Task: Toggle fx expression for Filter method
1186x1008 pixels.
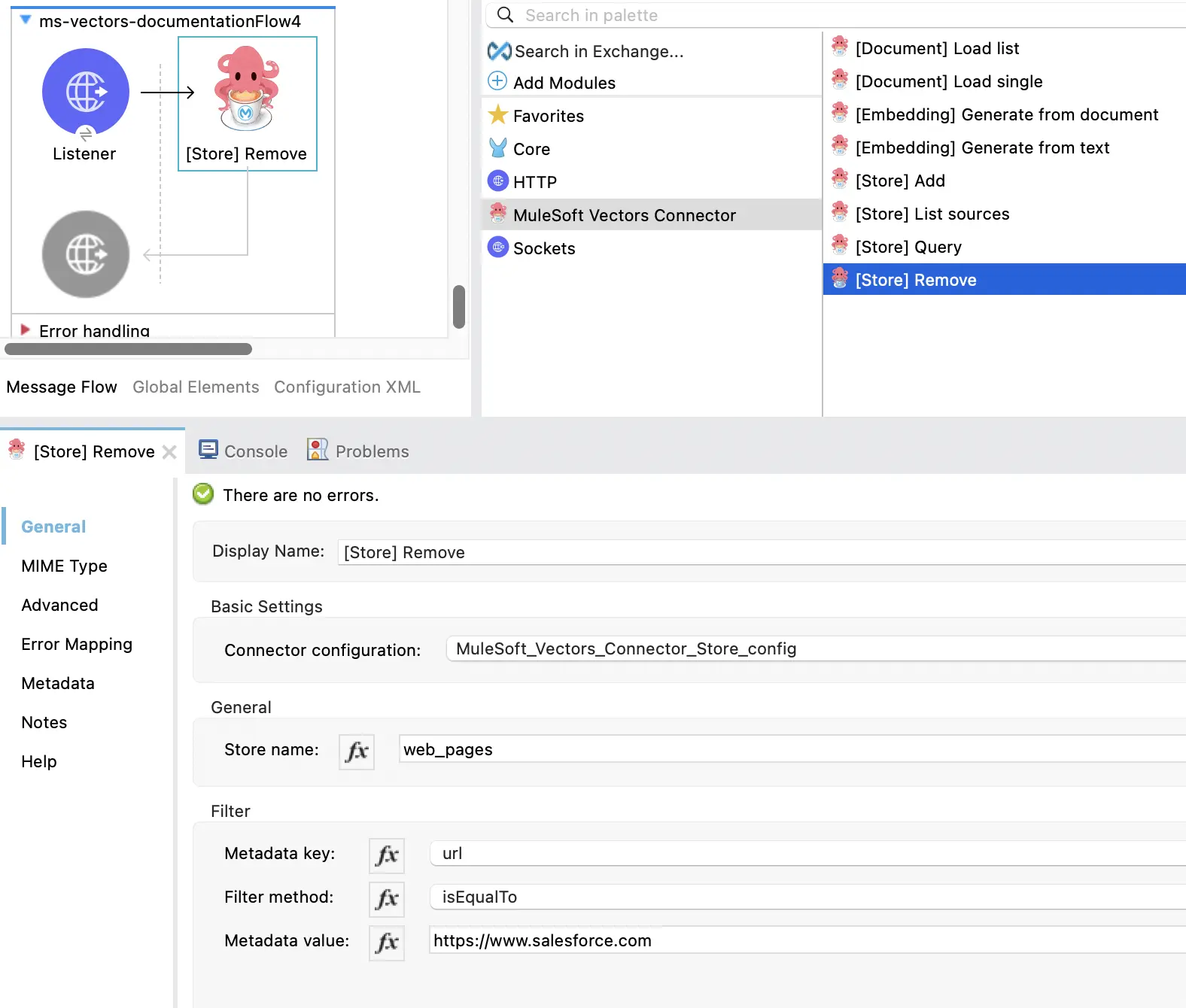Action: (387, 899)
